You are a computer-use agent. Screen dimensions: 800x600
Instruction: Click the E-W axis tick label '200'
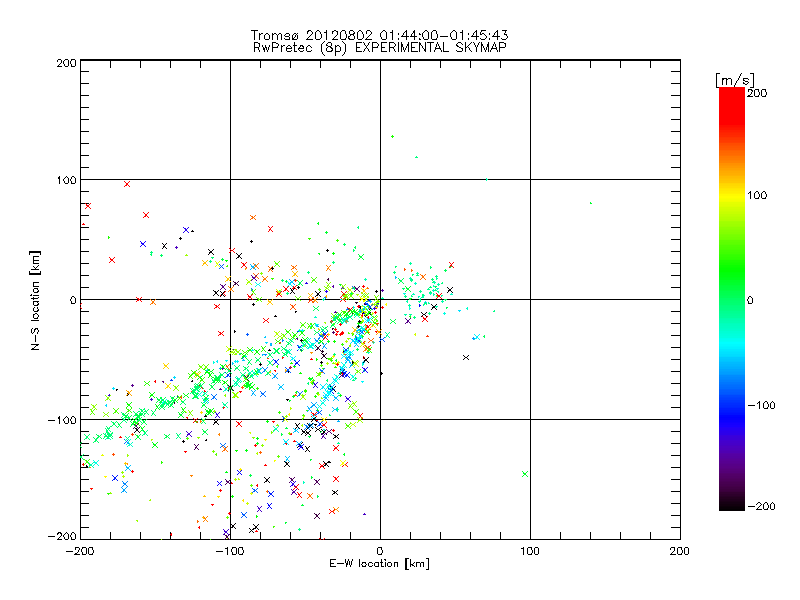[x=680, y=552]
